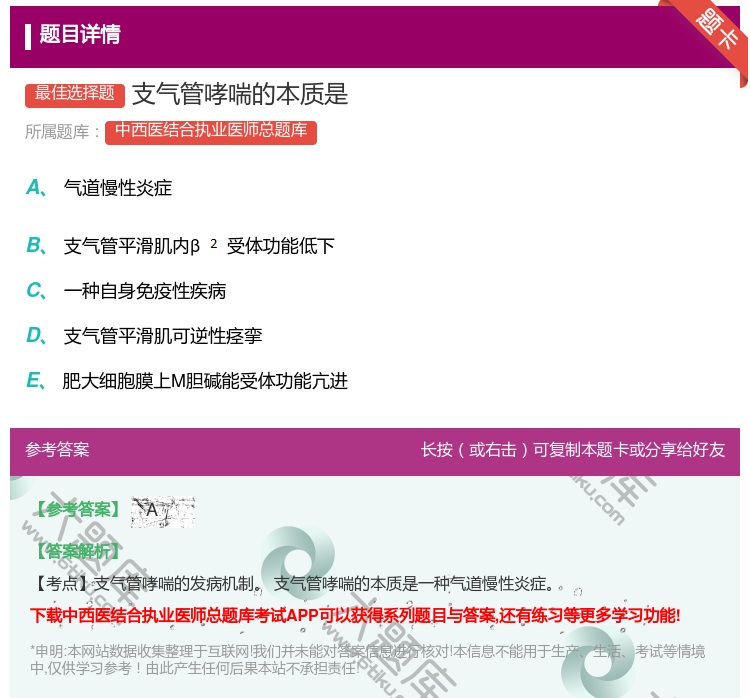The height and width of the screenshot is (698, 750).
Task: Click the 【答案解析】 label
Action: (77, 551)
